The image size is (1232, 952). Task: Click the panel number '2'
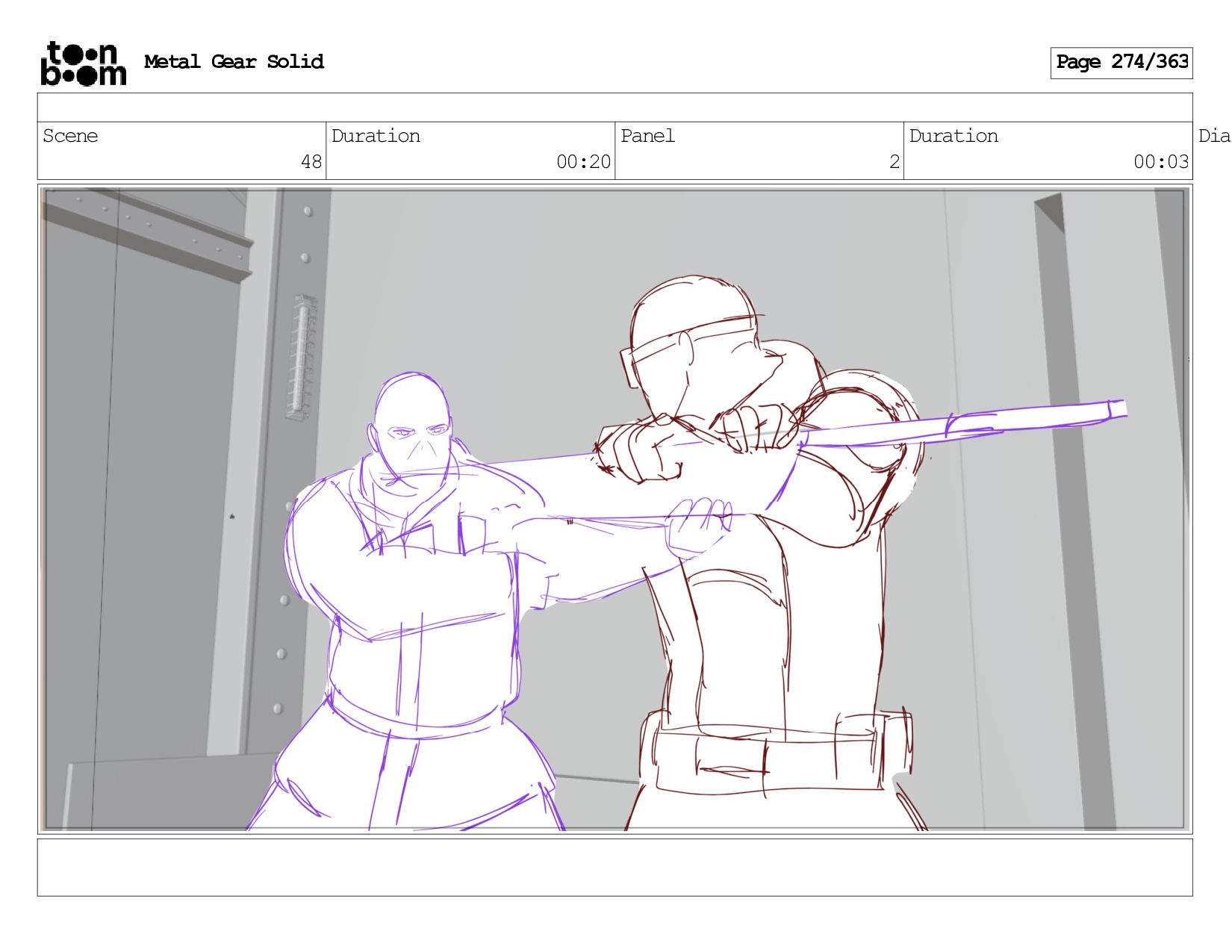click(895, 162)
